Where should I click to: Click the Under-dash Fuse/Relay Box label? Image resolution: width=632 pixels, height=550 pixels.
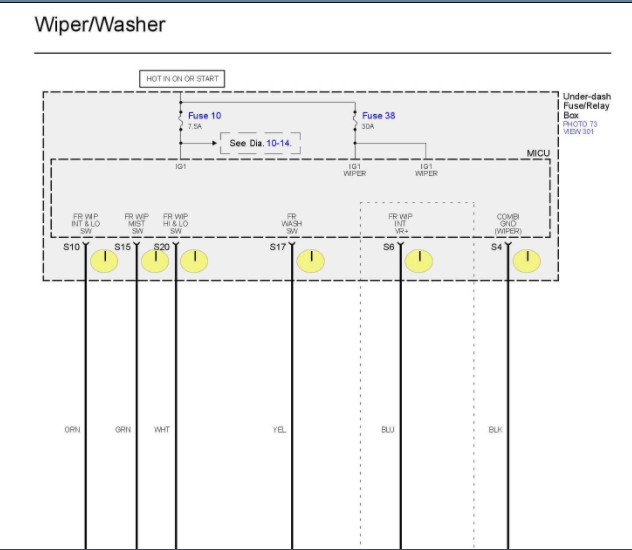[x=587, y=106]
